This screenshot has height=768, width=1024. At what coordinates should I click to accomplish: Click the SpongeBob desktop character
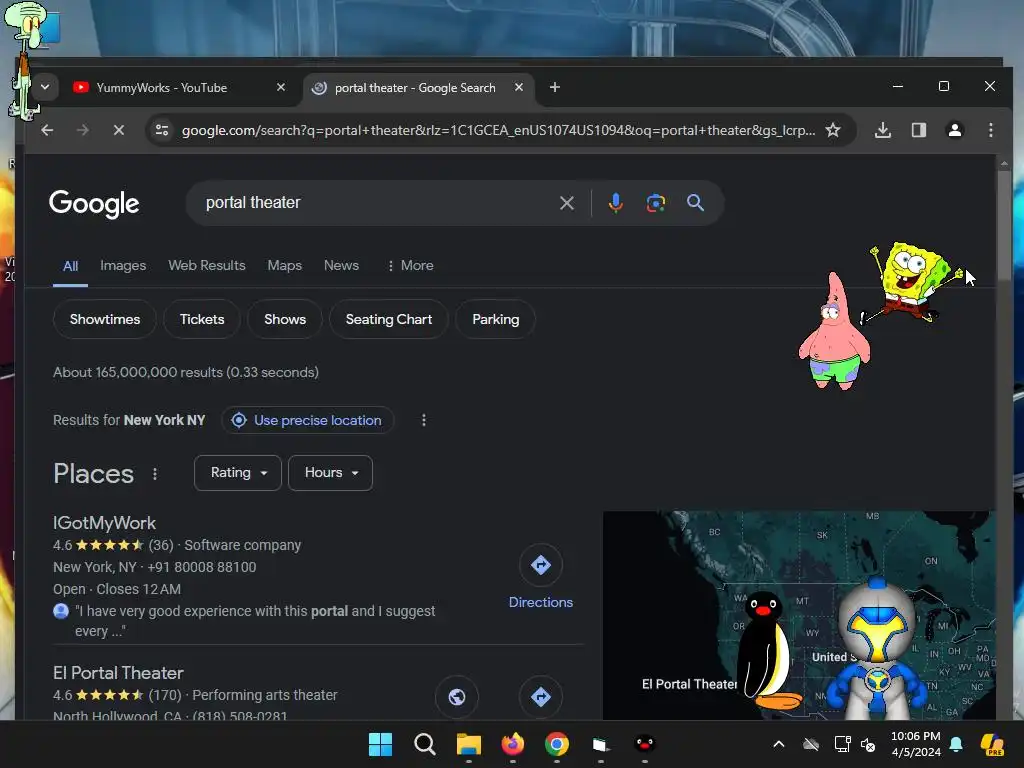click(x=912, y=281)
